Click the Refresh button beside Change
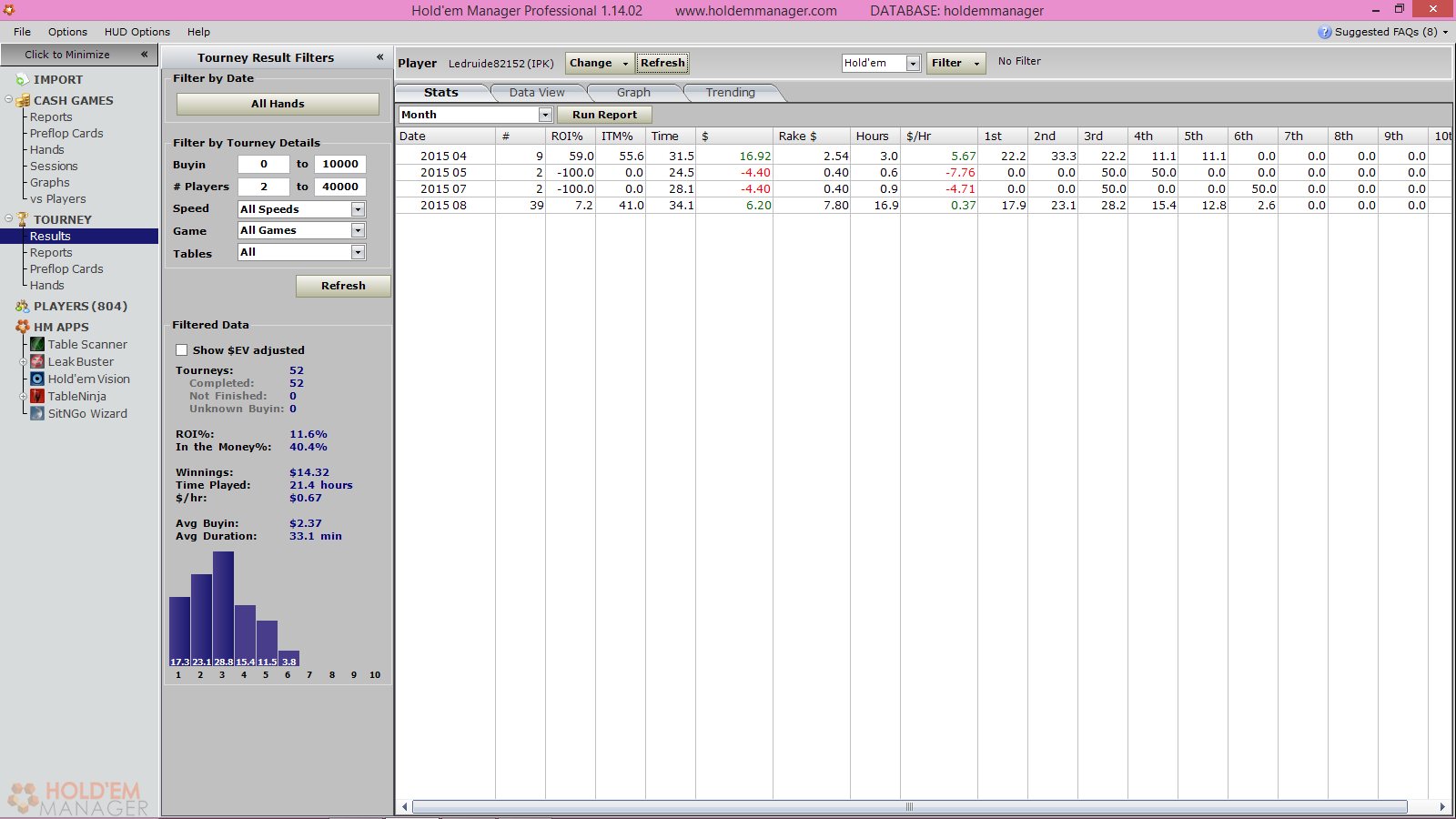The height and width of the screenshot is (819, 1456). [x=662, y=63]
